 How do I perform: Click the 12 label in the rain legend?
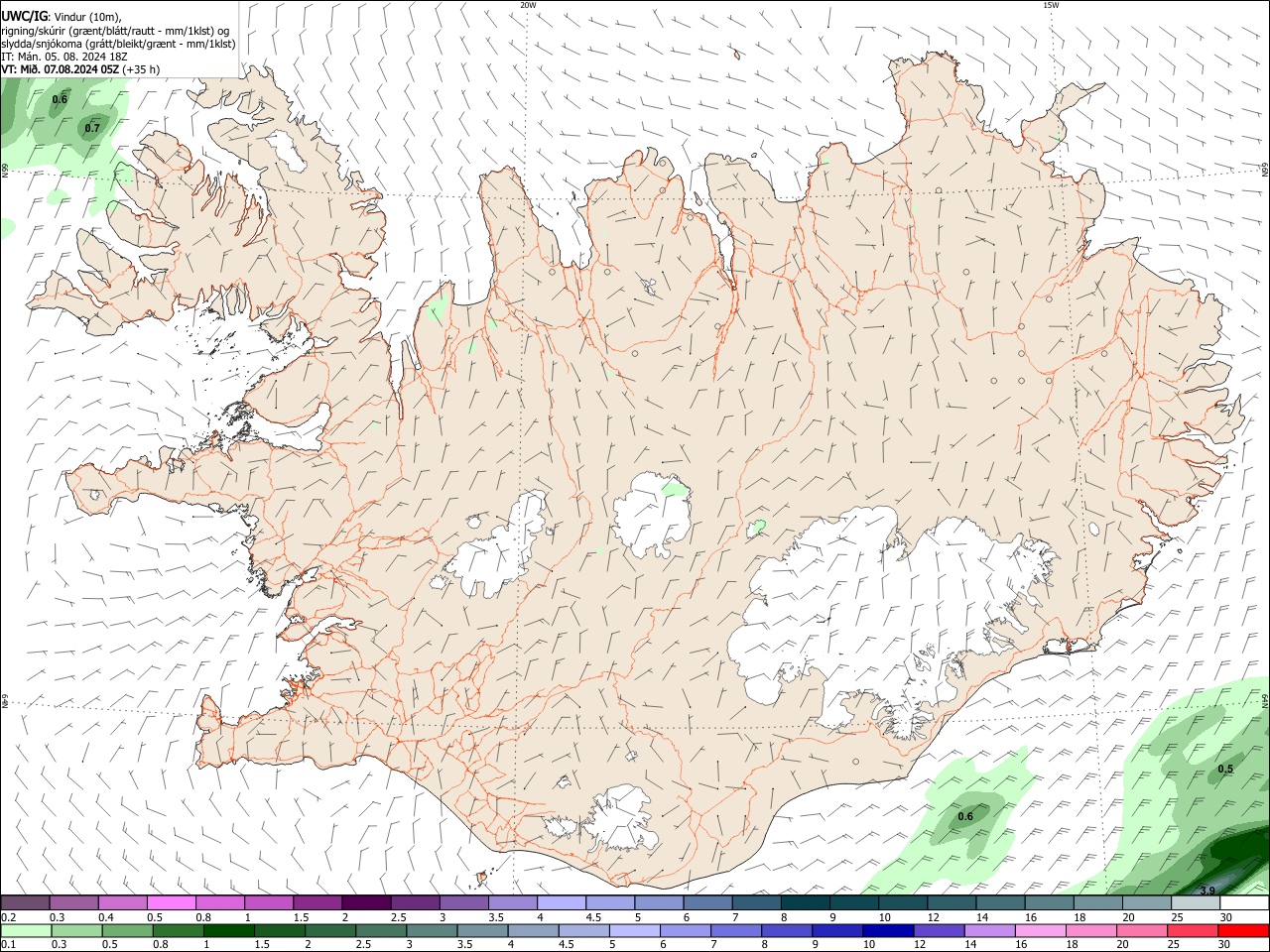pos(919,944)
